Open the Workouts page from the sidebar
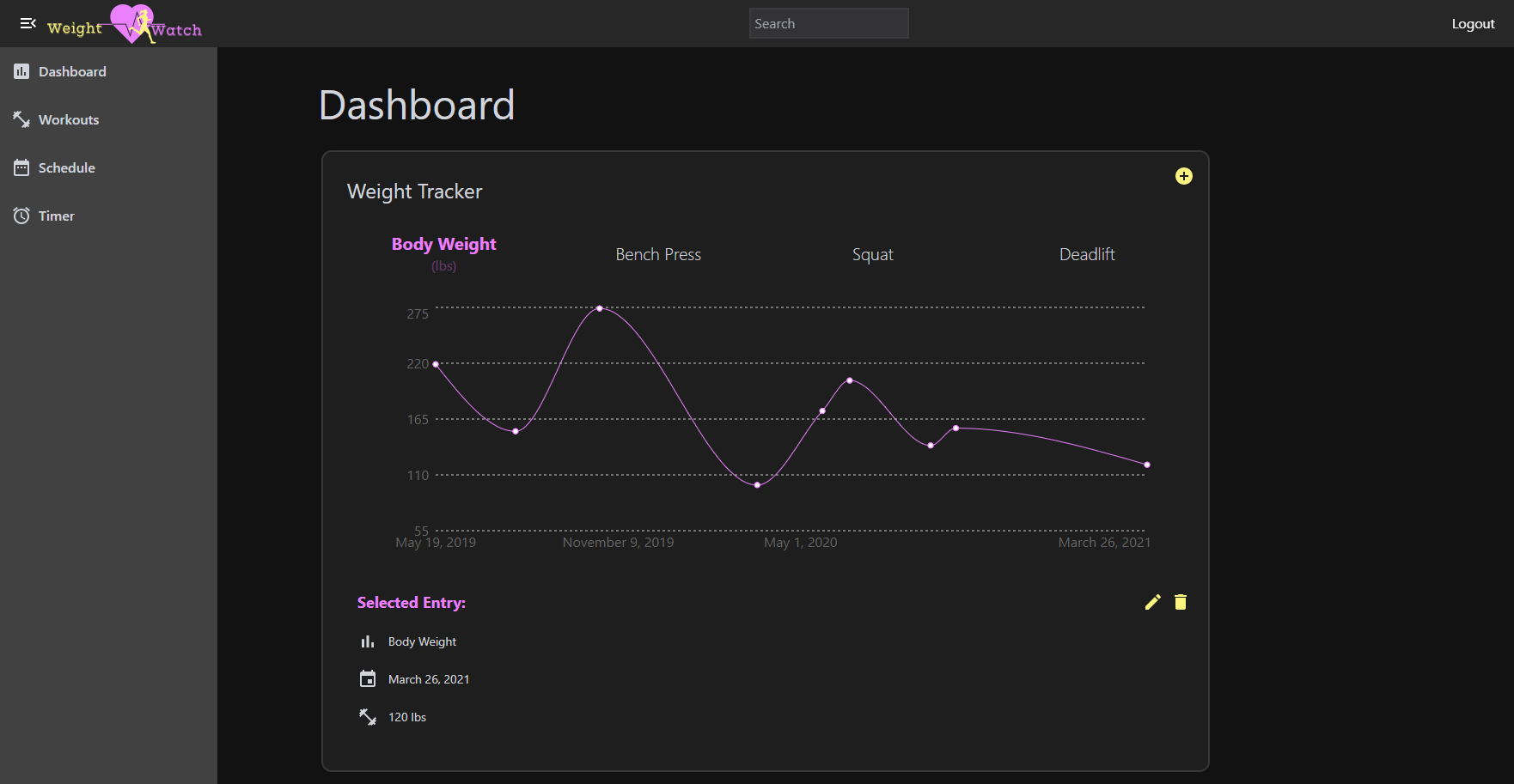The width and height of the screenshot is (1514, 784). (69, 119)
